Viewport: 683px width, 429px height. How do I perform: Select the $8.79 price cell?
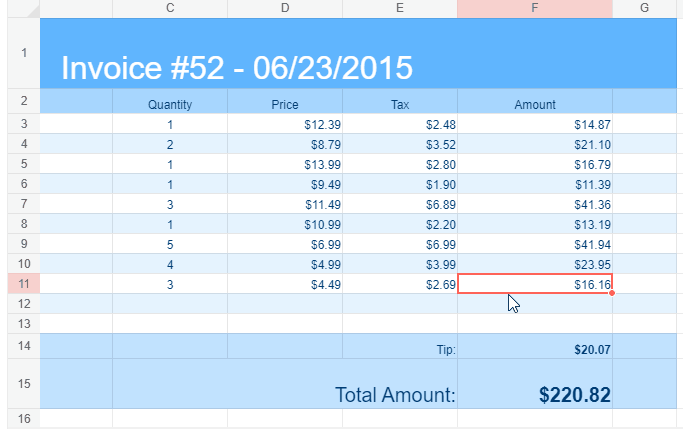point(285,144)
